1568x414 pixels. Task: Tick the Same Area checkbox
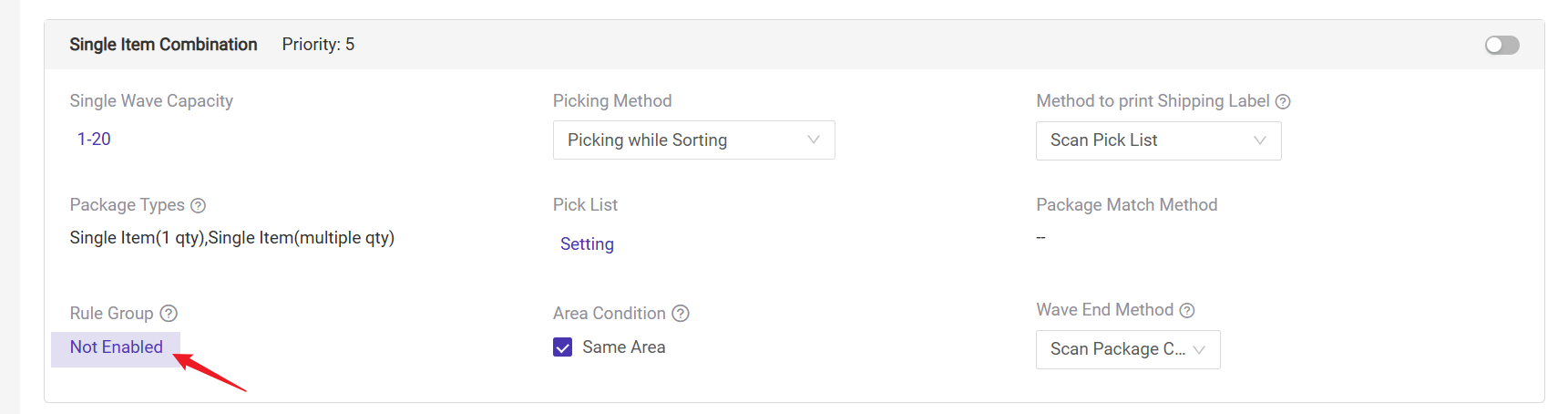pos(563,347)
